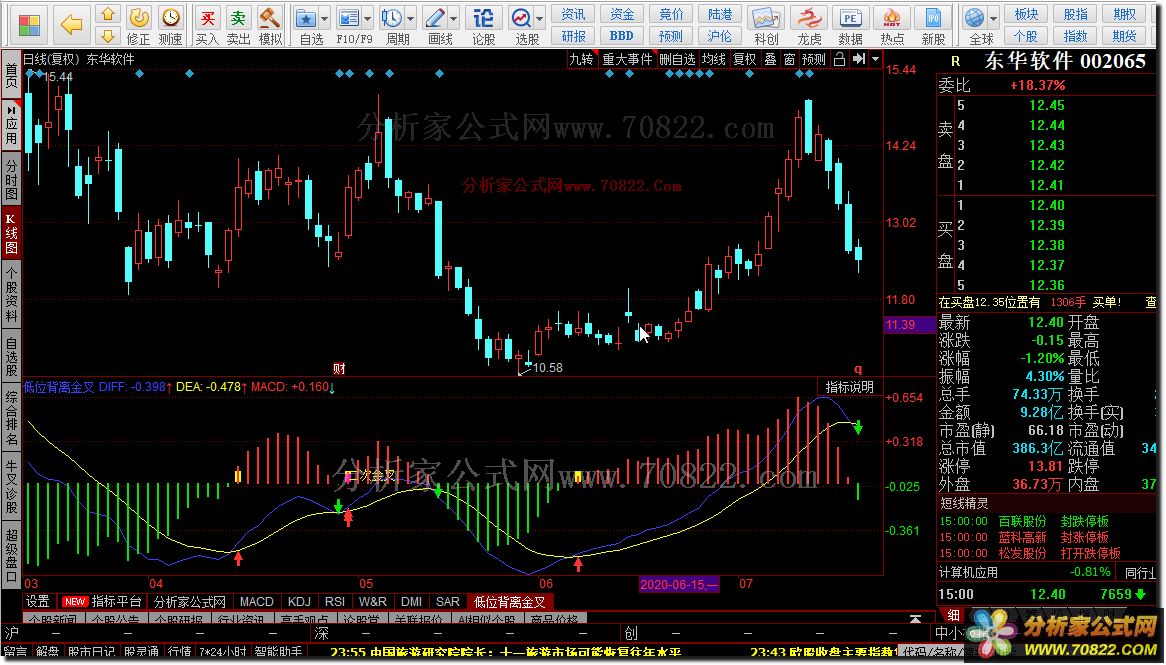Switch to the RSI indicator tab

335,601
